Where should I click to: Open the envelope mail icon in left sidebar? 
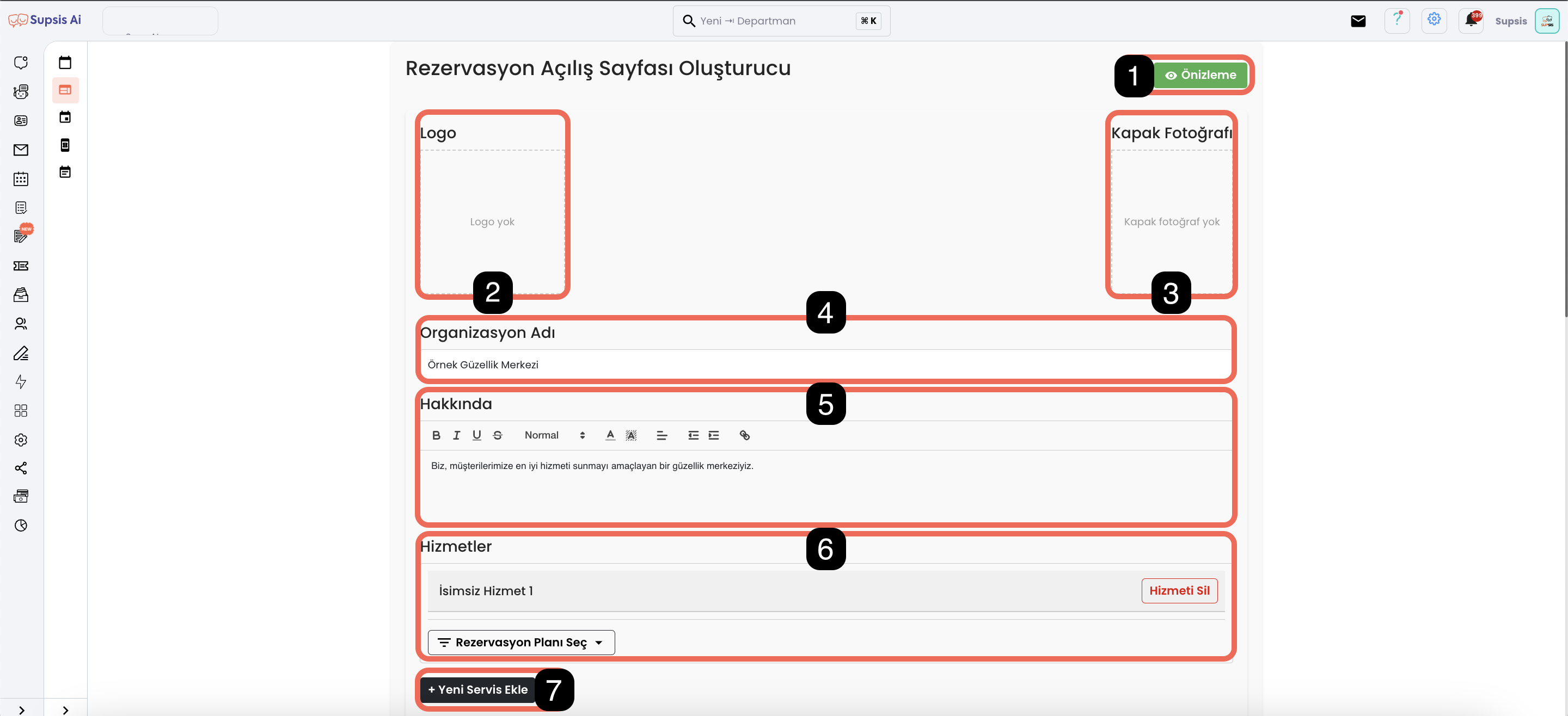(21, 150)
